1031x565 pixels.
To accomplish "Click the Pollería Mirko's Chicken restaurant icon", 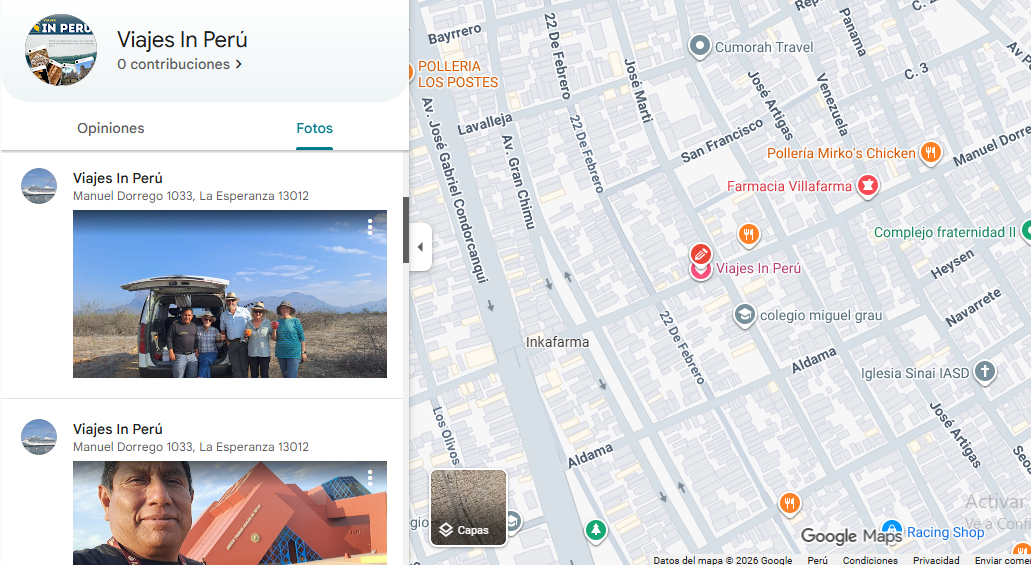I will tap(930, 153).
